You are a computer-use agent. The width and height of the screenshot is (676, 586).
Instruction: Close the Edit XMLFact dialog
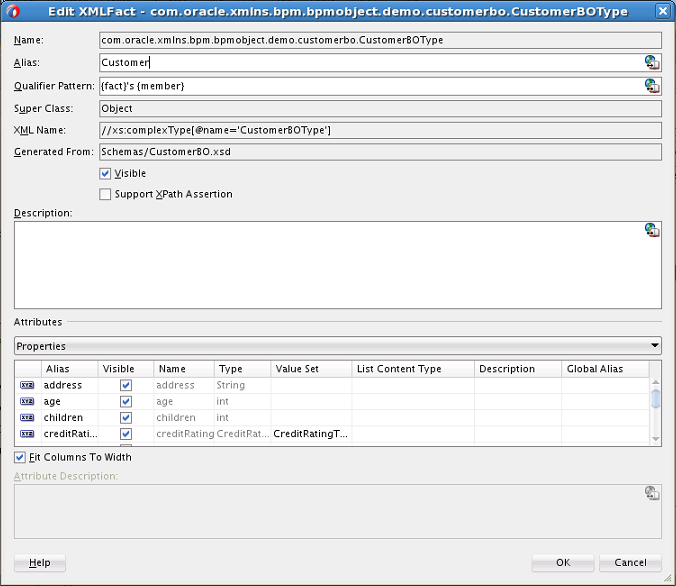663,11
